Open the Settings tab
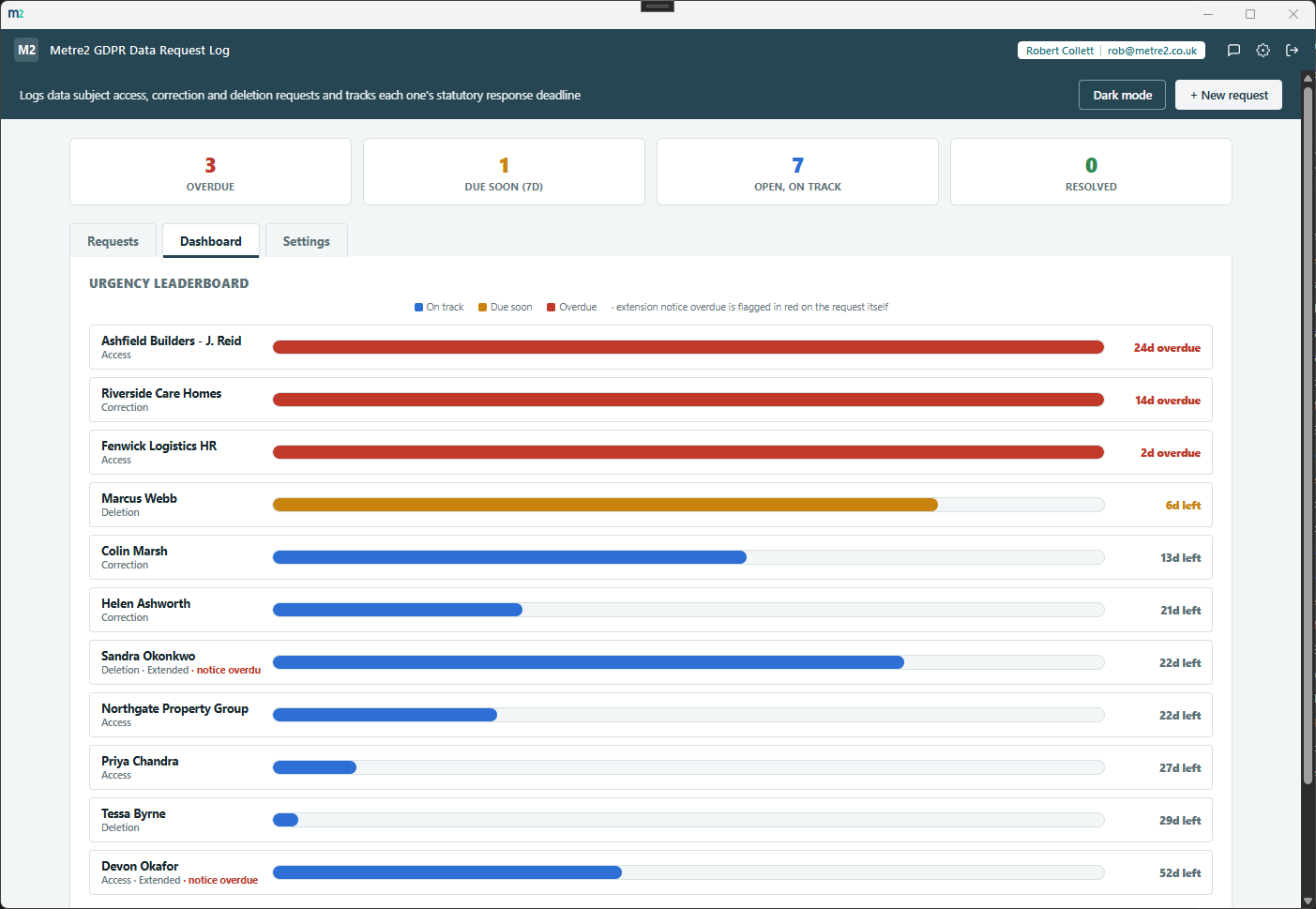Viewport: 1316px width, 909px height. 307,241
